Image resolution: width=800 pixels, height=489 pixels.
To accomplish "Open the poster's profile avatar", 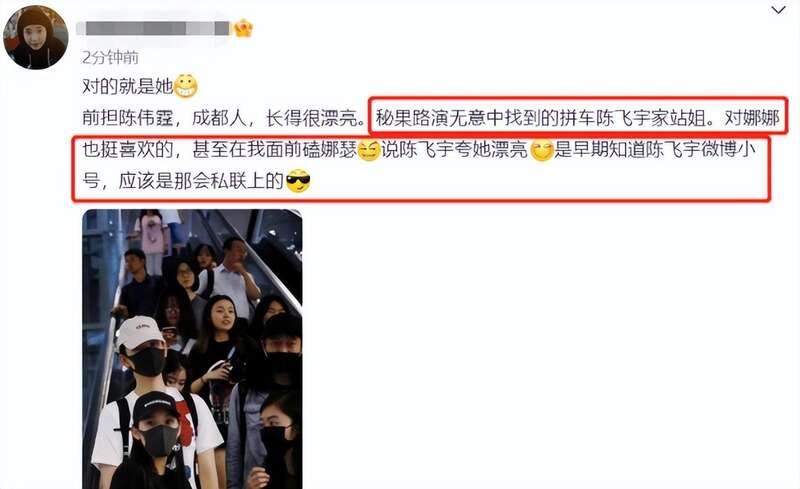I will pyautogui.click(x=36, y=37).
